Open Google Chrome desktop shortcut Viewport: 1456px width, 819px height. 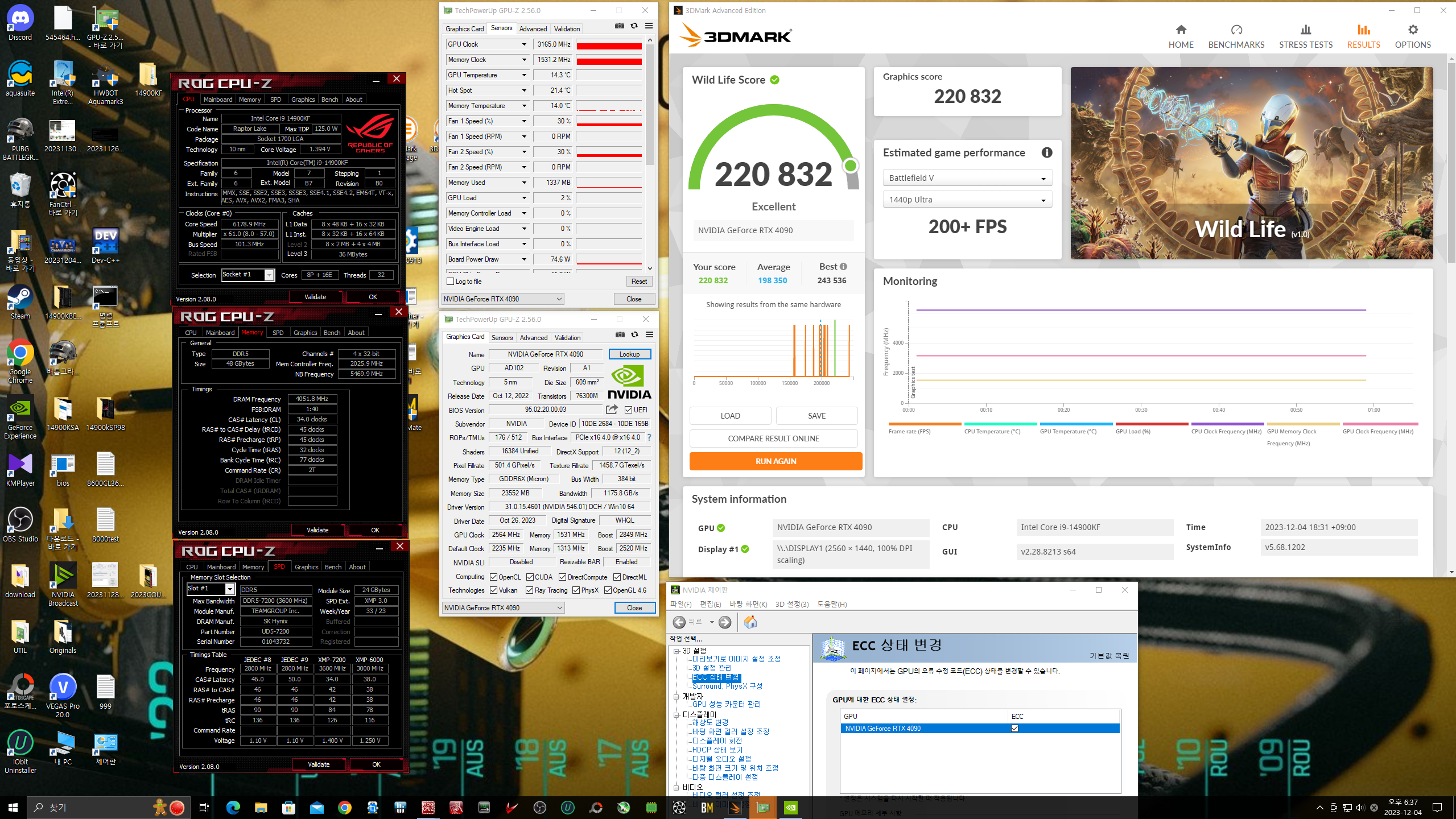[x=20, y=361]
